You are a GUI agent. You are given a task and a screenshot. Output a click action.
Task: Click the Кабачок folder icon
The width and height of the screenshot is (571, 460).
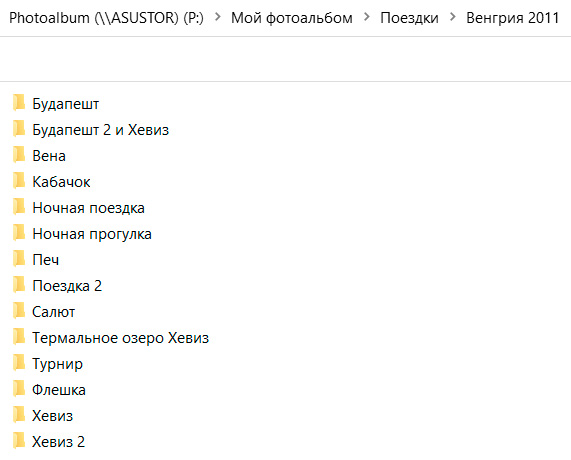click(x=19, y=181)
